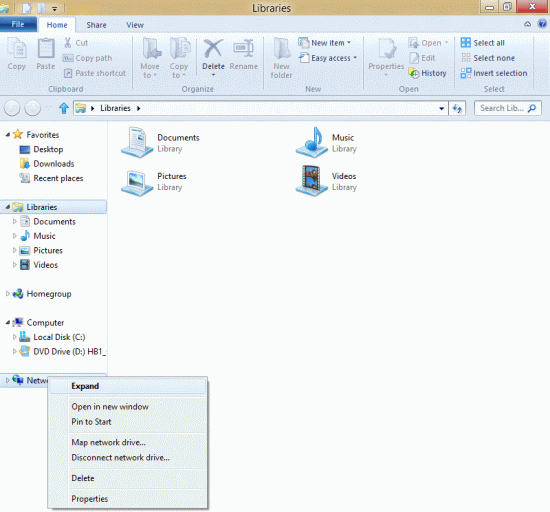Open the address bar history dropdown arrow
This screenshot has width=550, height=512.
(x=442, y=108)
